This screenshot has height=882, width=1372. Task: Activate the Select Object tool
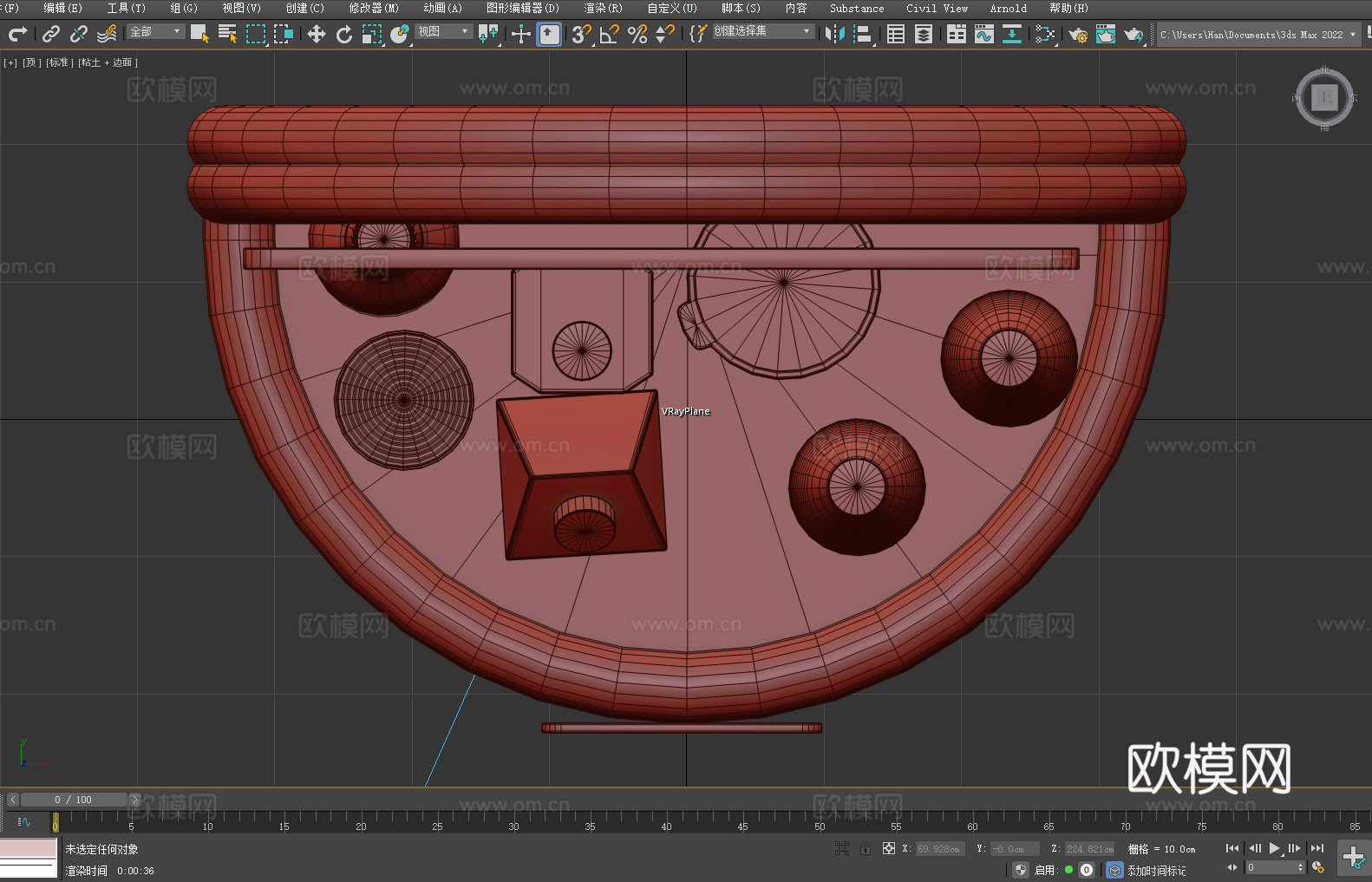tap(199, 34)
